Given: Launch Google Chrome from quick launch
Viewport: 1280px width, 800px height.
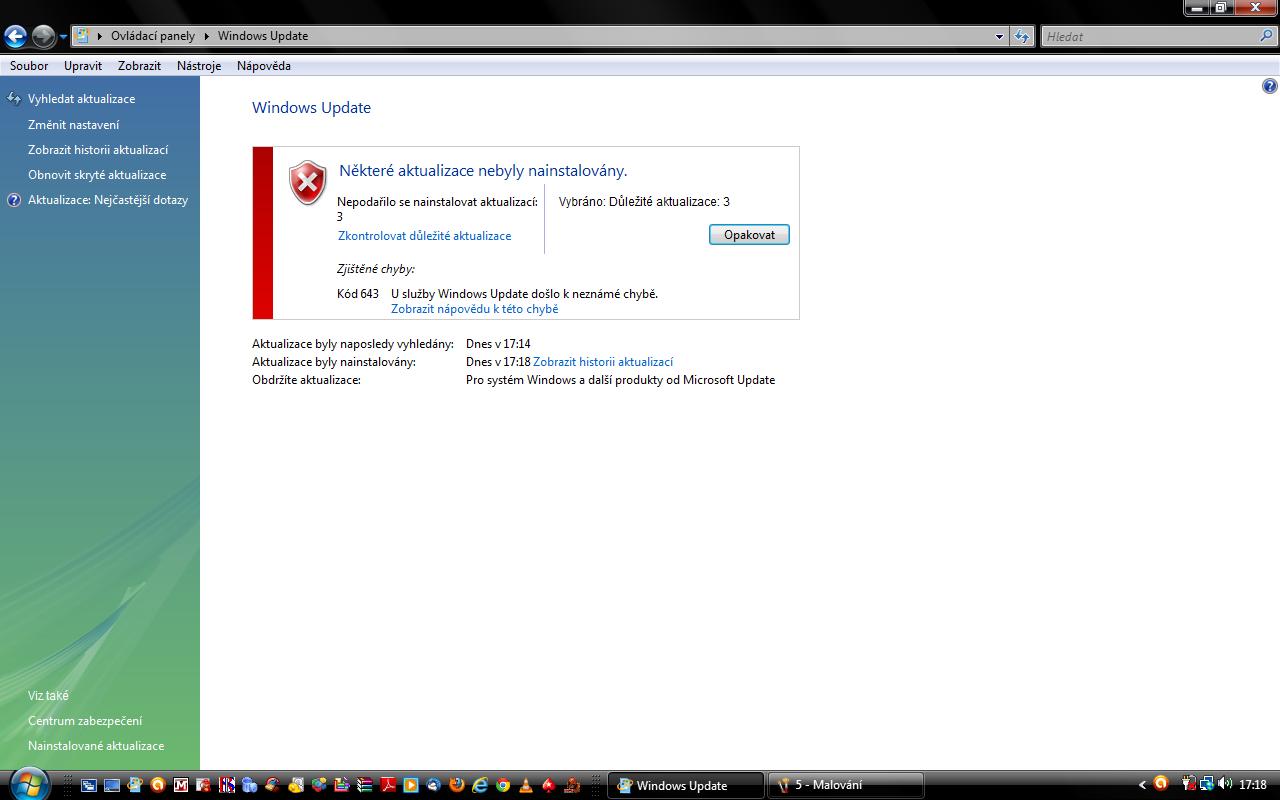Looking at the screenshot, I should (502, 786).
